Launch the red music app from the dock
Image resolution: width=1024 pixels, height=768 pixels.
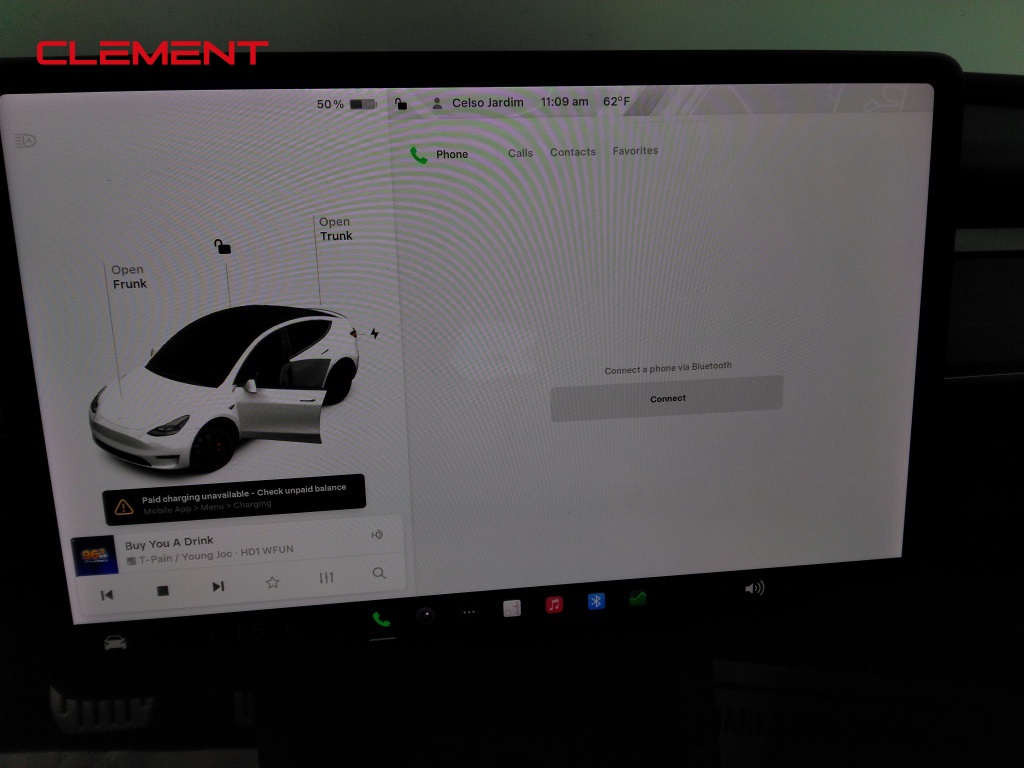(554, 605)
